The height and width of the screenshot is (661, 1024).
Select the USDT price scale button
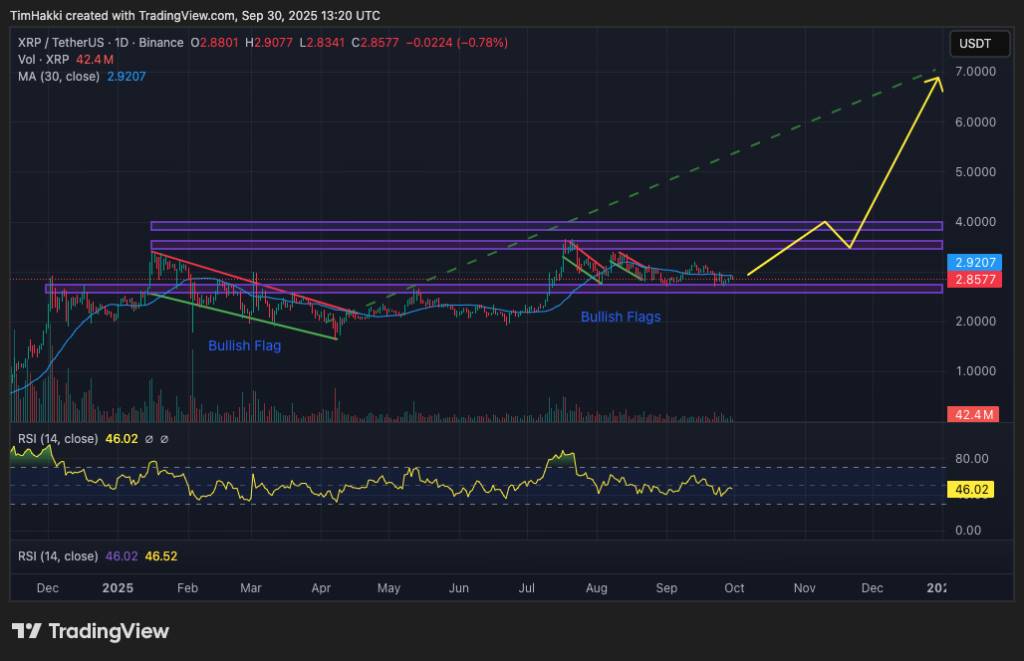977,43
